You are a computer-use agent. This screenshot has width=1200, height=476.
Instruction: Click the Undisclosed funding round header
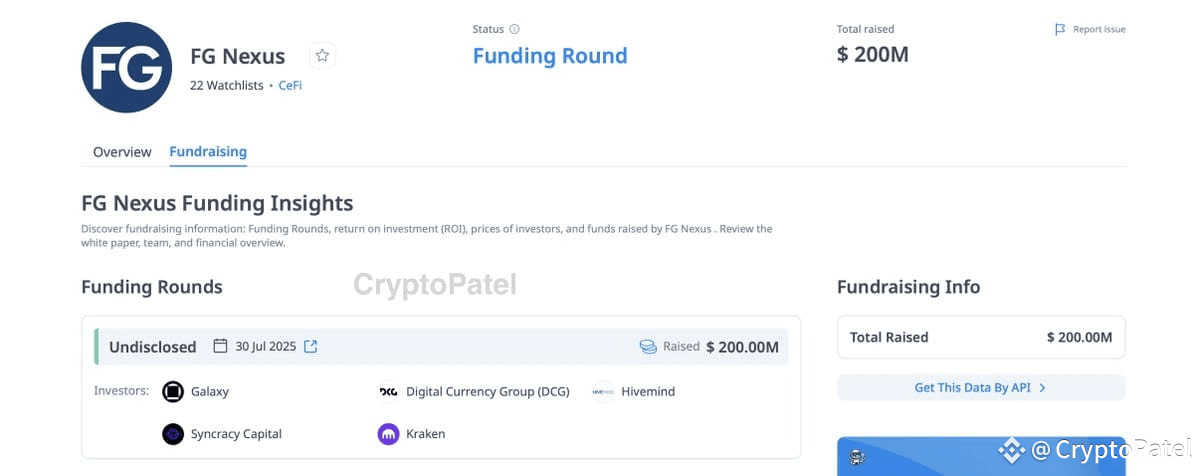tap(153, 347)
